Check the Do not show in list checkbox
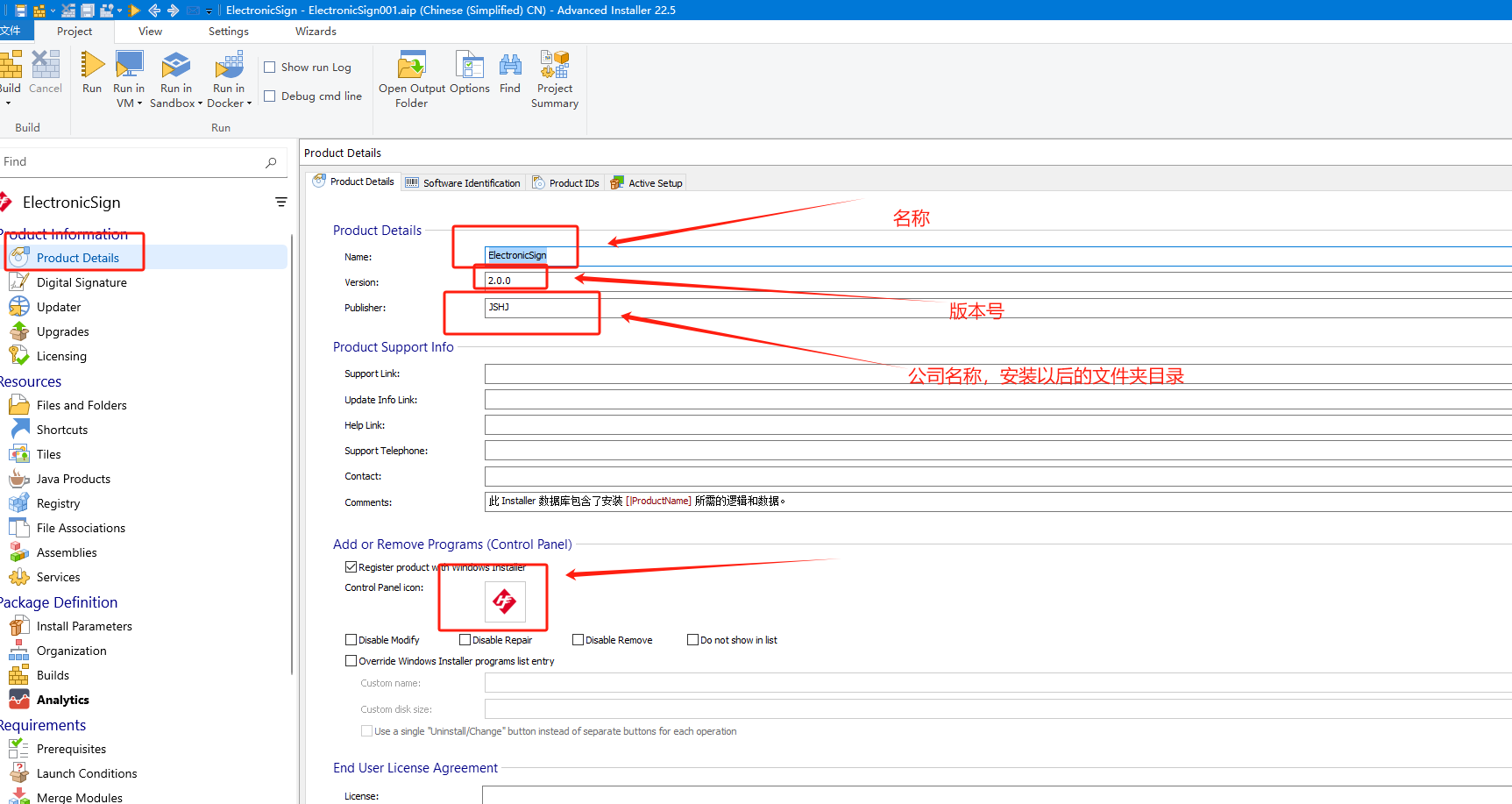This screenshot has width=1512, height=804. (x=692, y=640)
